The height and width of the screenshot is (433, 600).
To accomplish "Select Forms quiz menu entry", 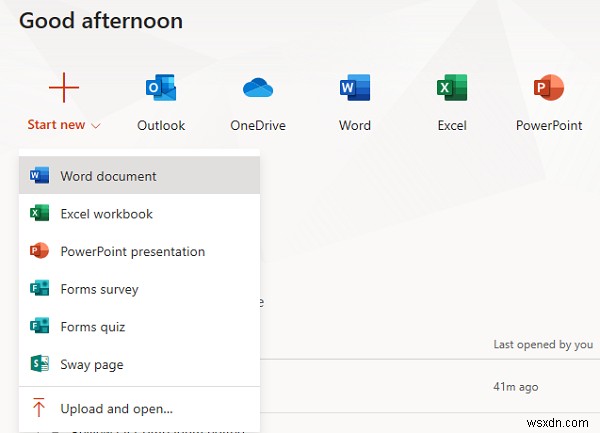I will pos(139,326).
